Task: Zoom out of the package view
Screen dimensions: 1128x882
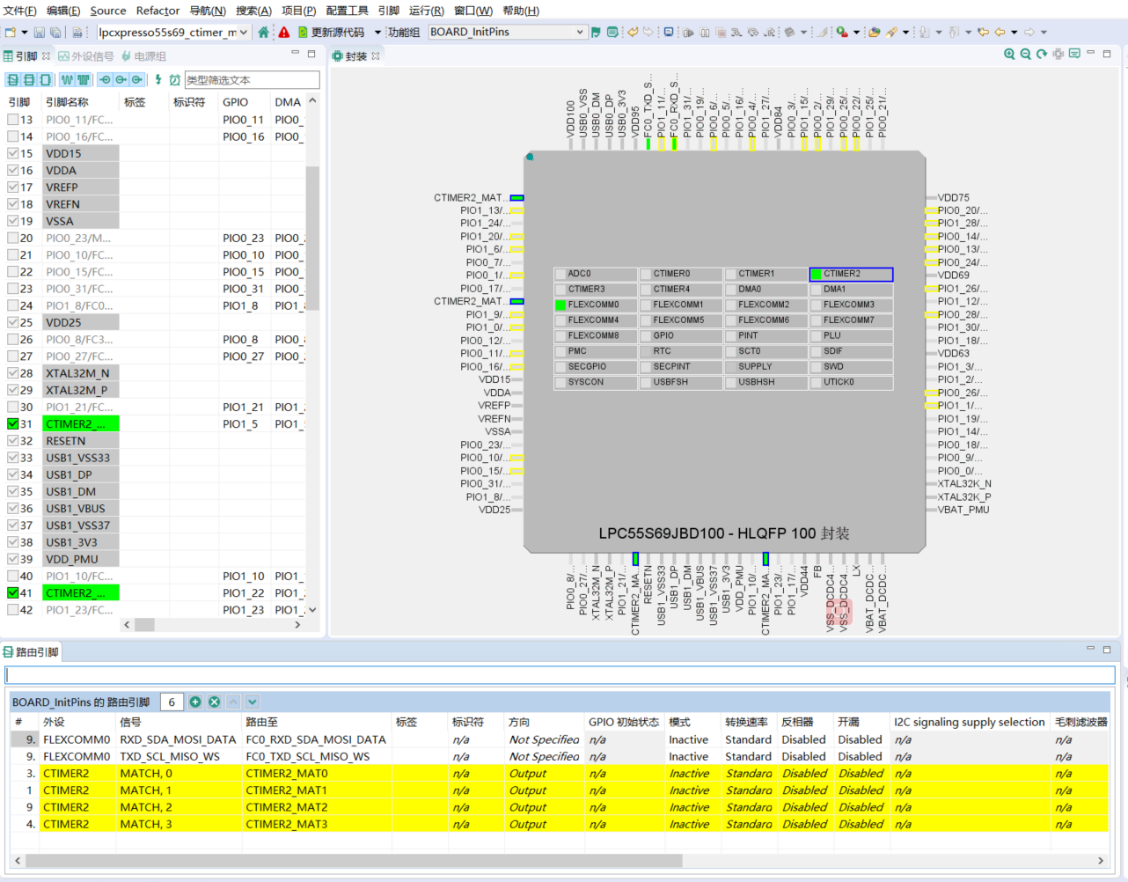Action: pyautogui.click(x=1026, y=55)
